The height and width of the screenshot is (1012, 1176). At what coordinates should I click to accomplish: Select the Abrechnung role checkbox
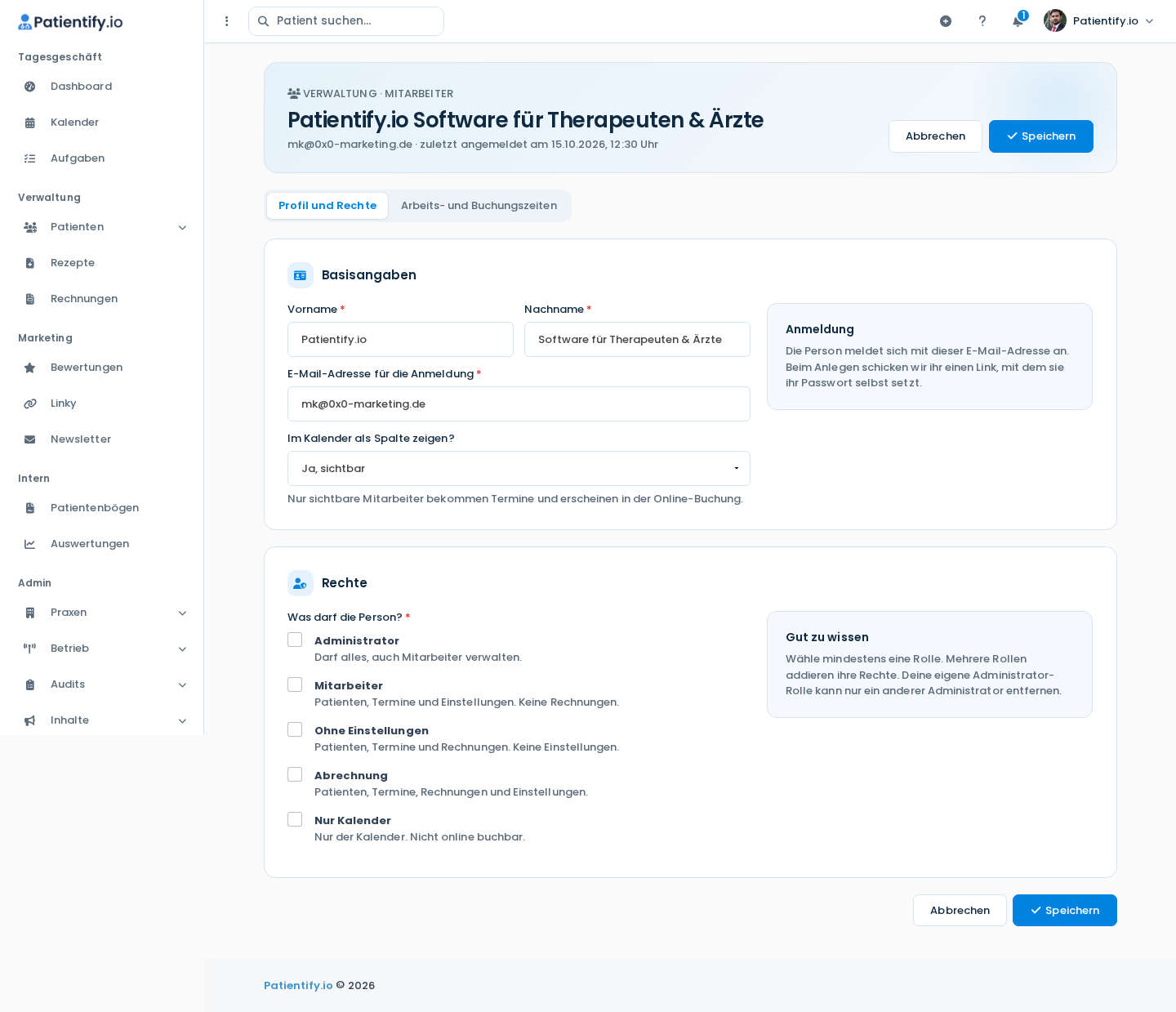[x=295, y=774]
